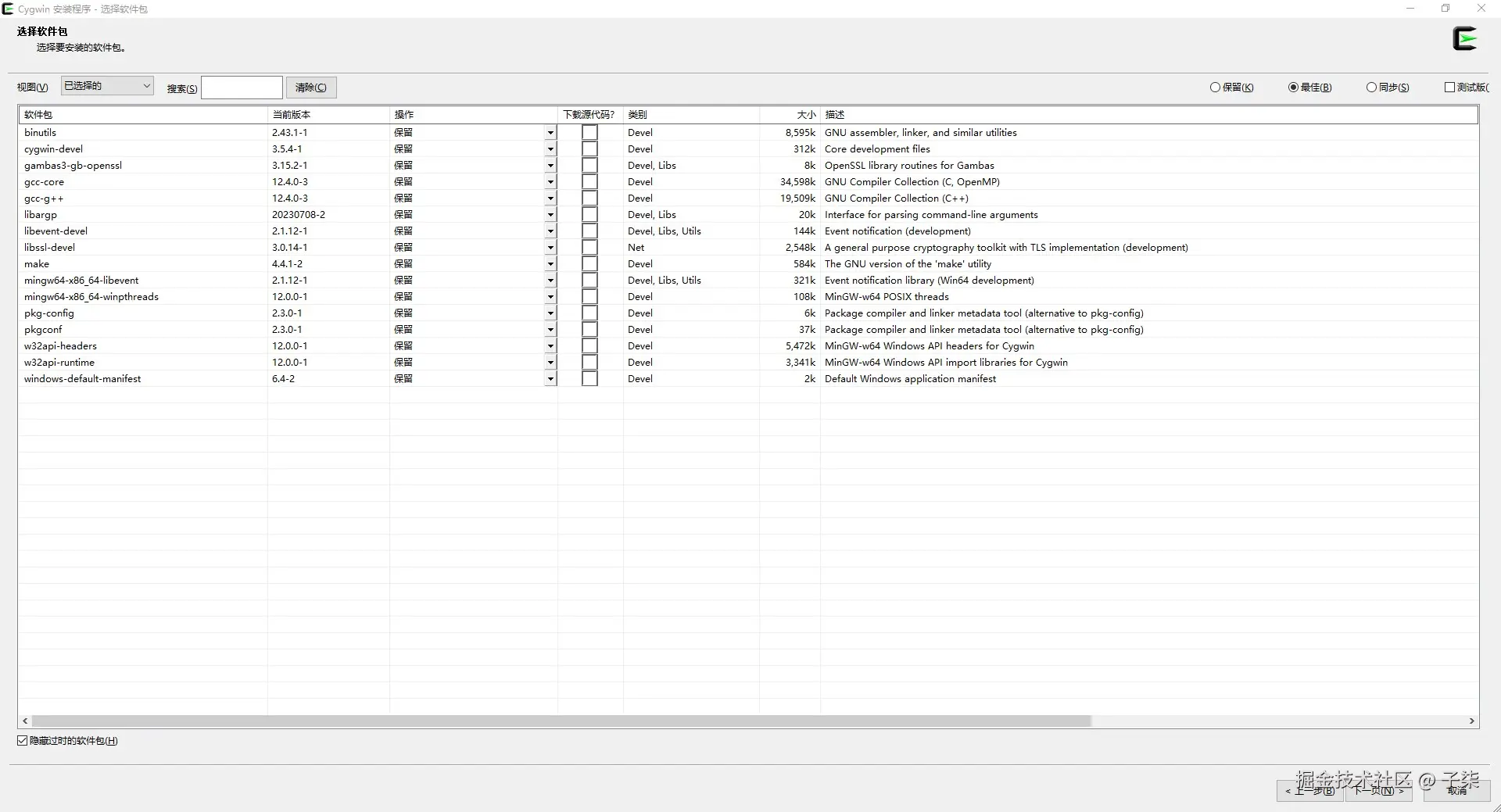Open action dropdown for pkgconf row

(x=550, y=330)
